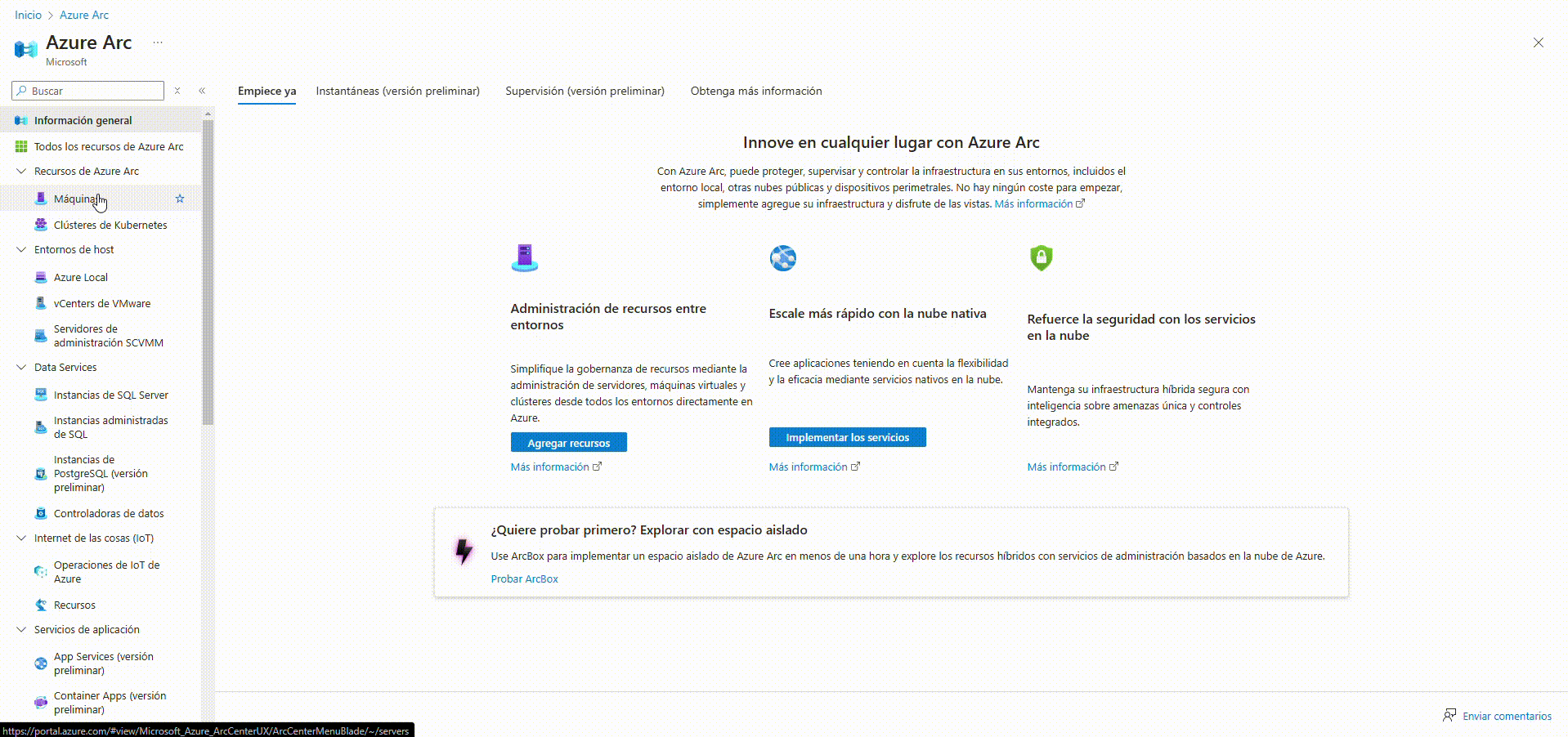Collapse the Servicios de aplicación section
Viewport: 1568px width, 737px height.
pos(21,629)
